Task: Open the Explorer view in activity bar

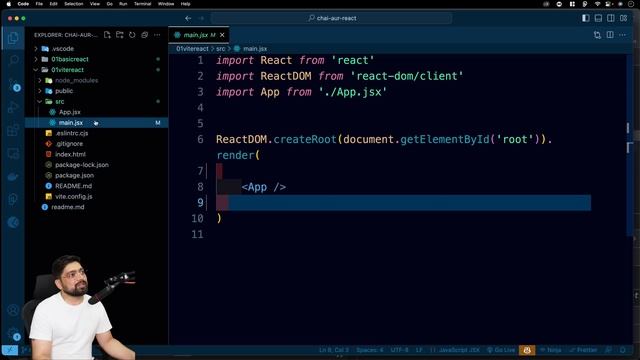Action: coord(13,38)
